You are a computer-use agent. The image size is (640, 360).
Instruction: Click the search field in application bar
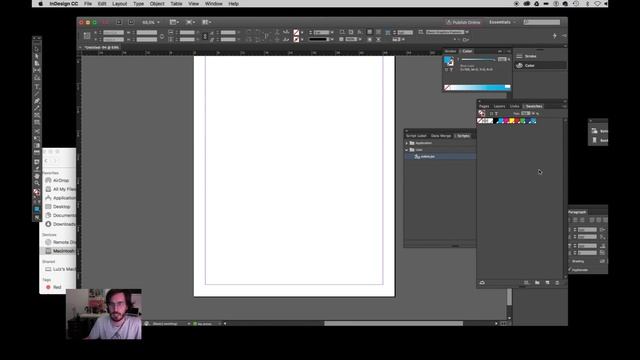pyautogui.click(x=542, y=22)
